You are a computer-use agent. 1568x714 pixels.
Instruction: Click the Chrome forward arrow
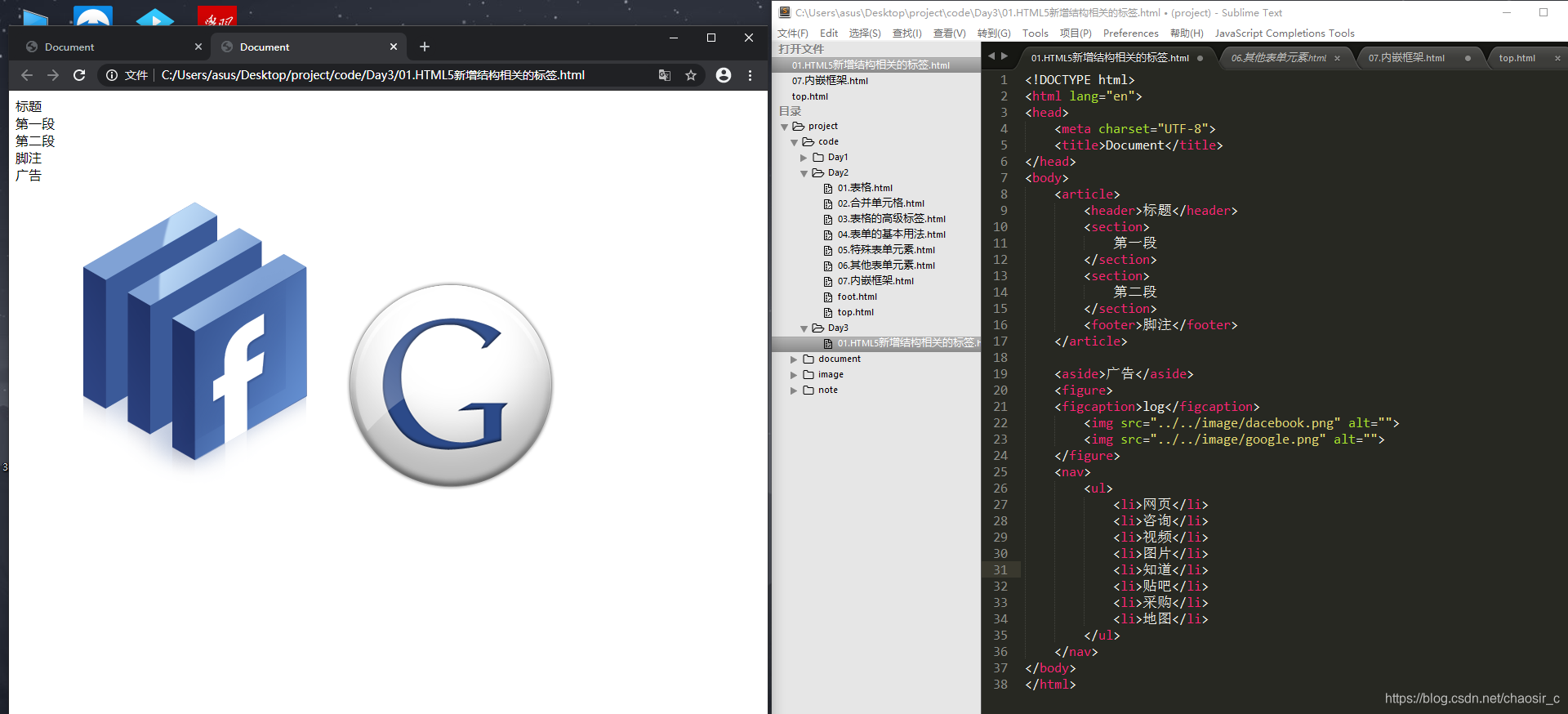pyautogui.click(x=53, y=75)
